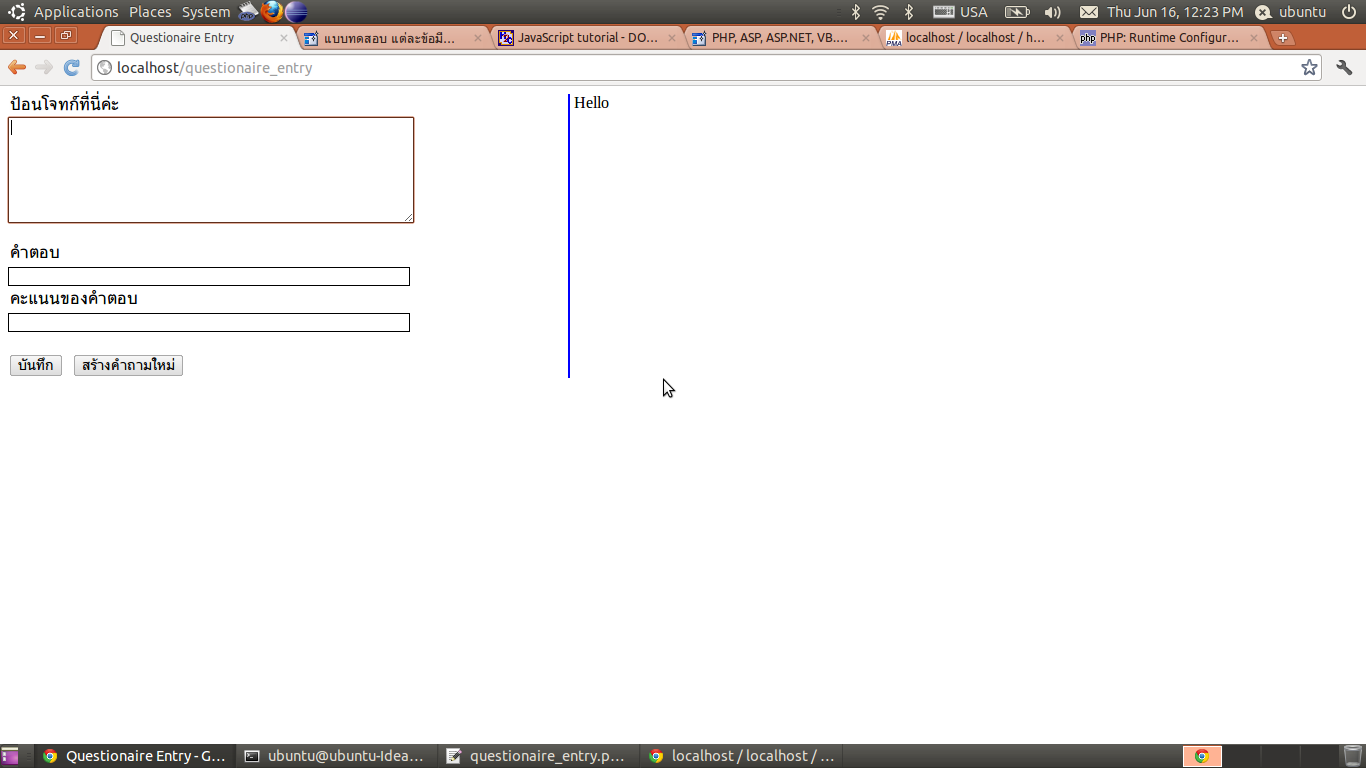This screenshot has height=768, width=1366.
Task: Click the date and time clock
Action: [1175, 12]
